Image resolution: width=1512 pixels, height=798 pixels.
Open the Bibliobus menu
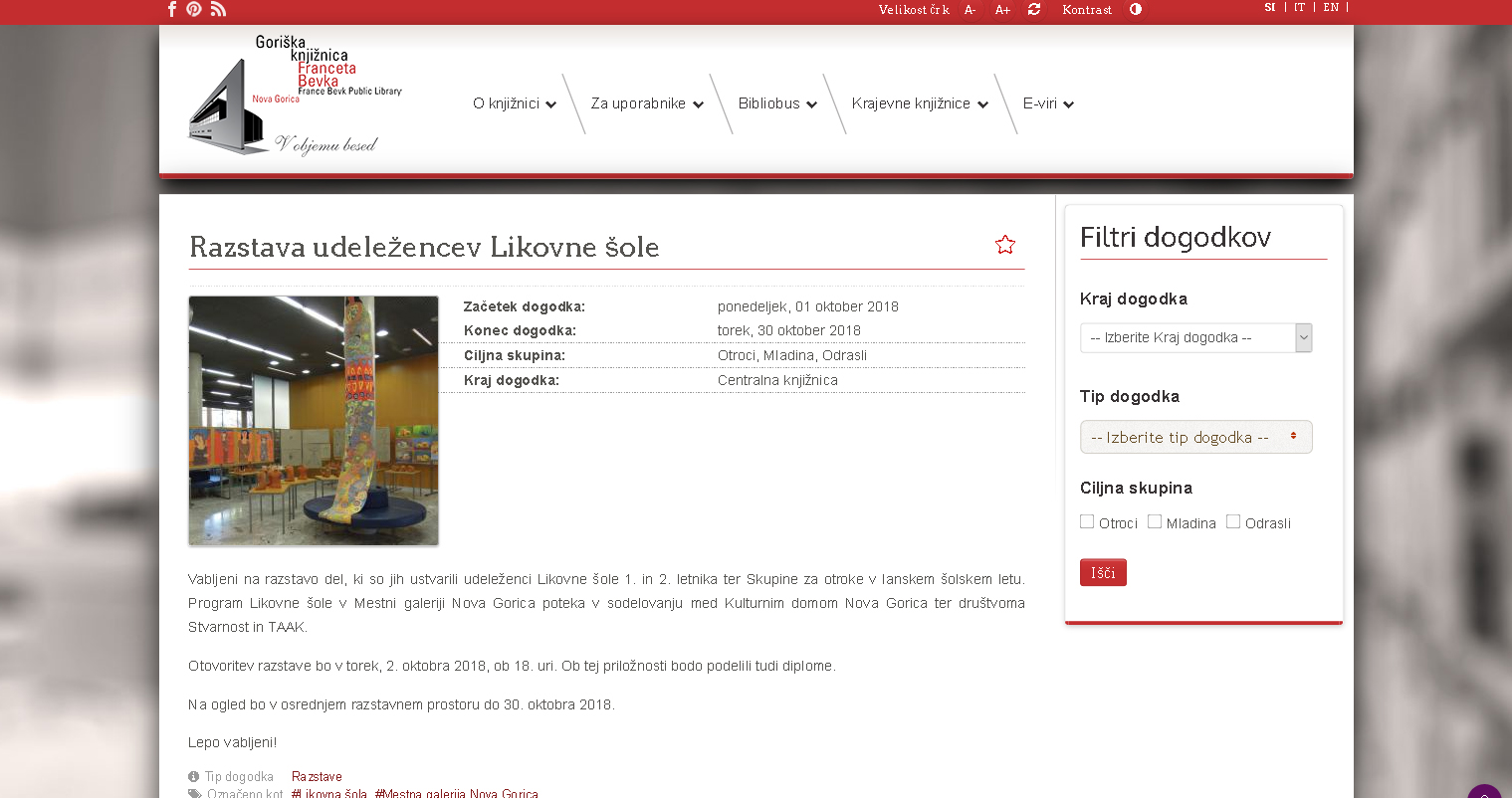tap(776, 103)
